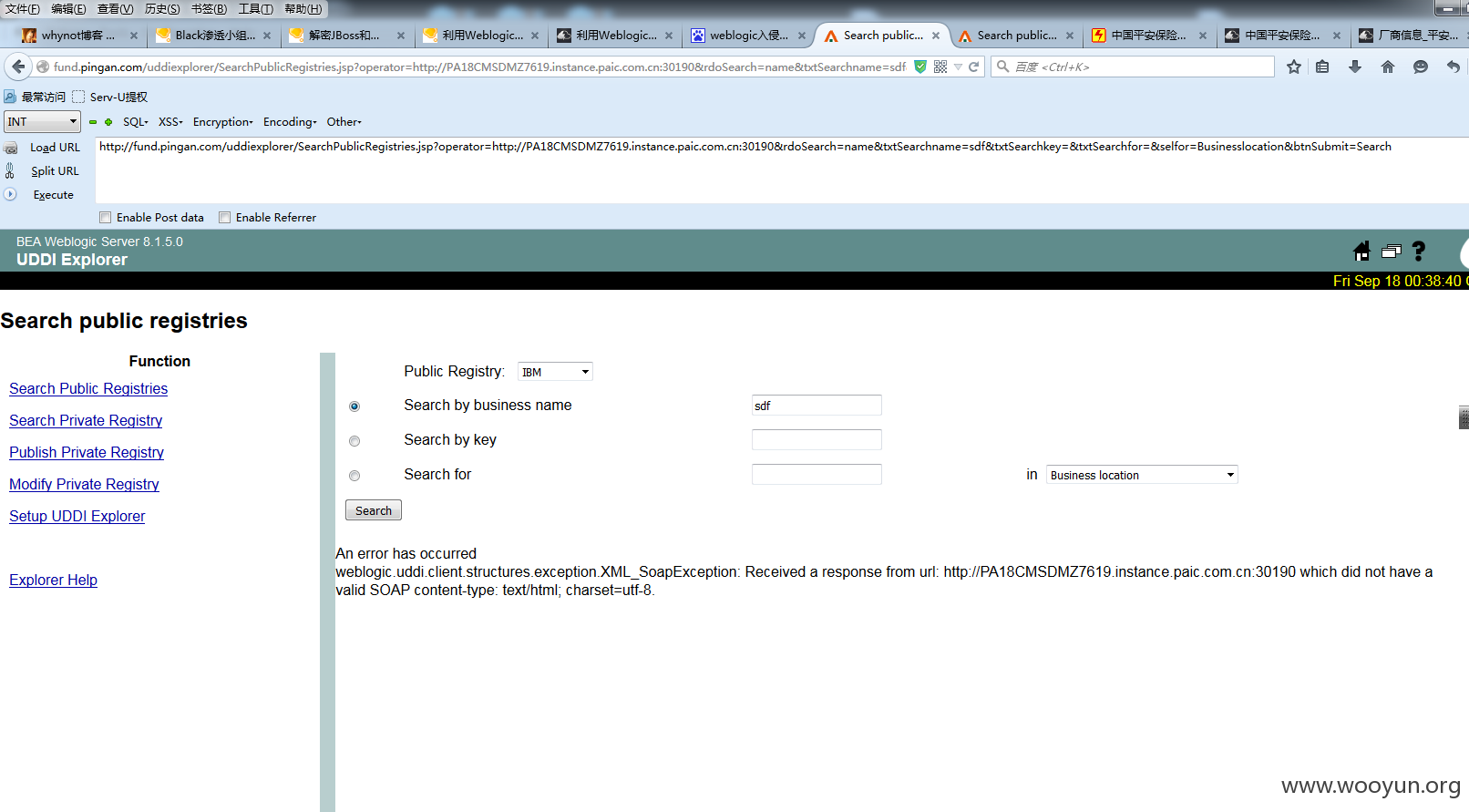Click the undo curved arrow toolbar icon
1469x812 pixels.
point(1454,67)
